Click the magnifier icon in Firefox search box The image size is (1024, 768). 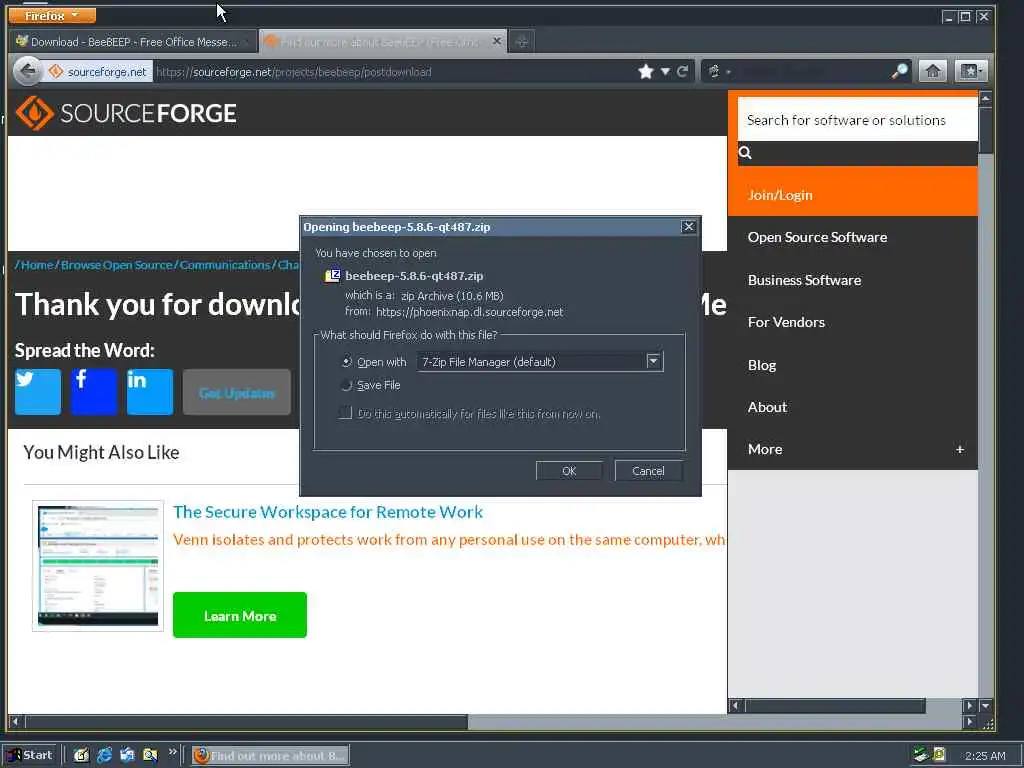(899, 71)
